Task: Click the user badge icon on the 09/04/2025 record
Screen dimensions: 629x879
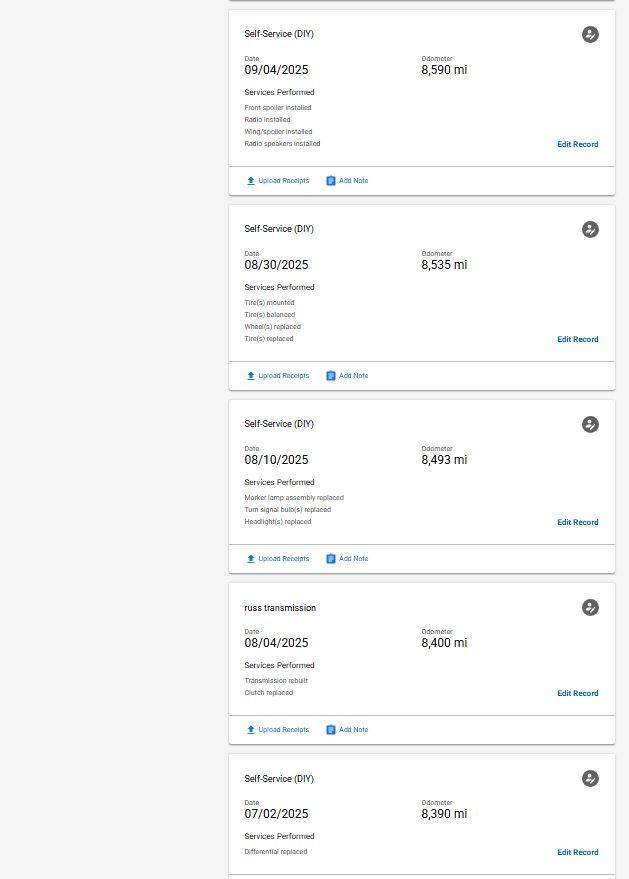Action: [590, 35]
